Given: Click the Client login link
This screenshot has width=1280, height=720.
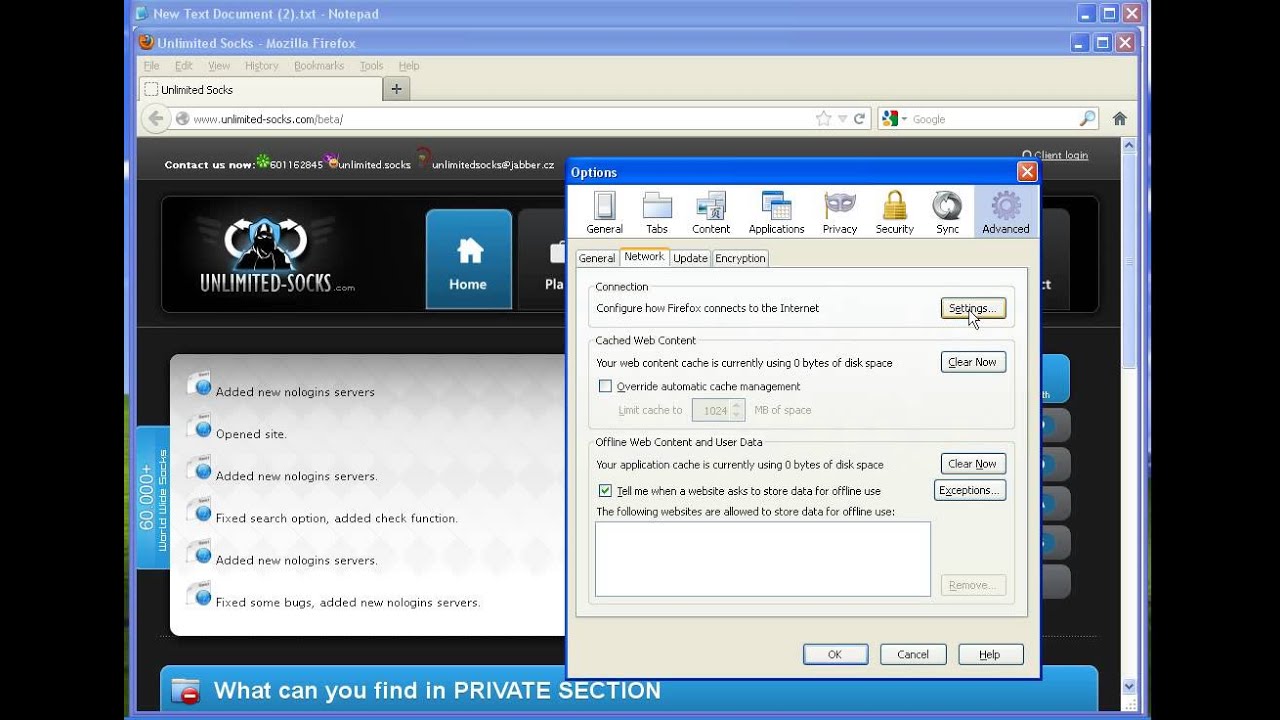Looking at the screenshot, I should point(1061,155).
